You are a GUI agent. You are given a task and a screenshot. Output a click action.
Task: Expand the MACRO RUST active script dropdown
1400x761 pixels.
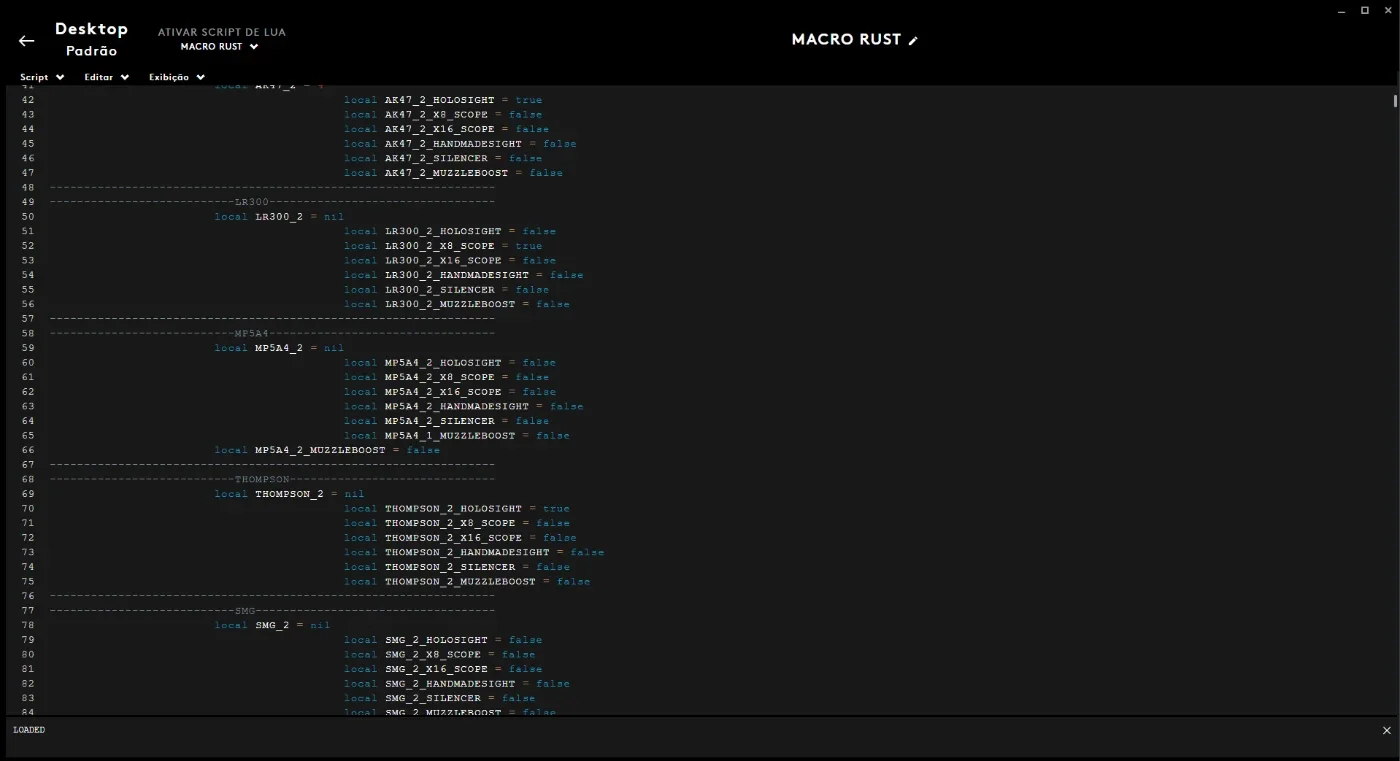tap(220, 47)
